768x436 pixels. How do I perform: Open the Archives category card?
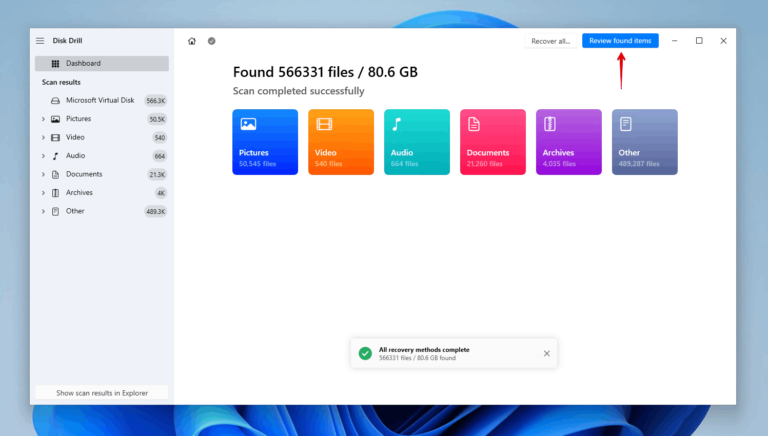pyautogui.click(x=569, y=142)
